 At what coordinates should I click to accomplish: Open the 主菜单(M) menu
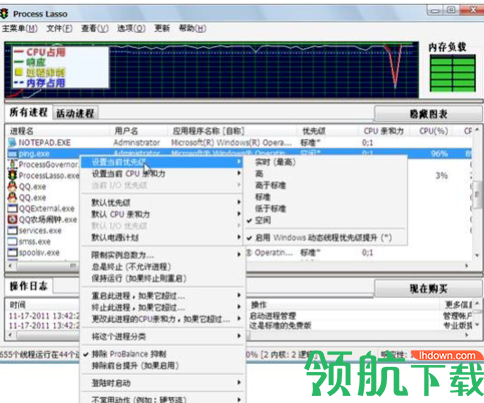click(x=20, y=29)
